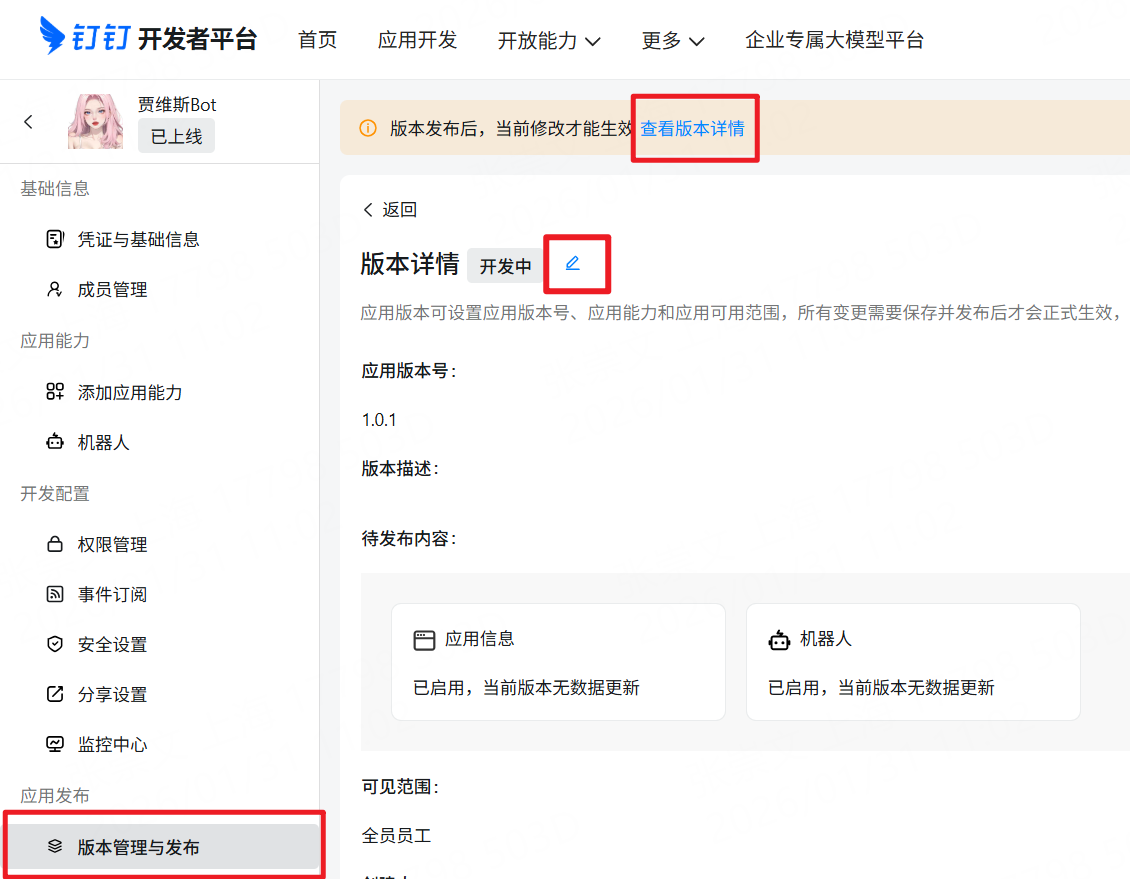1130x879 pixels.
Task: Click the 开发配置 section label
Action: point(55,494)
